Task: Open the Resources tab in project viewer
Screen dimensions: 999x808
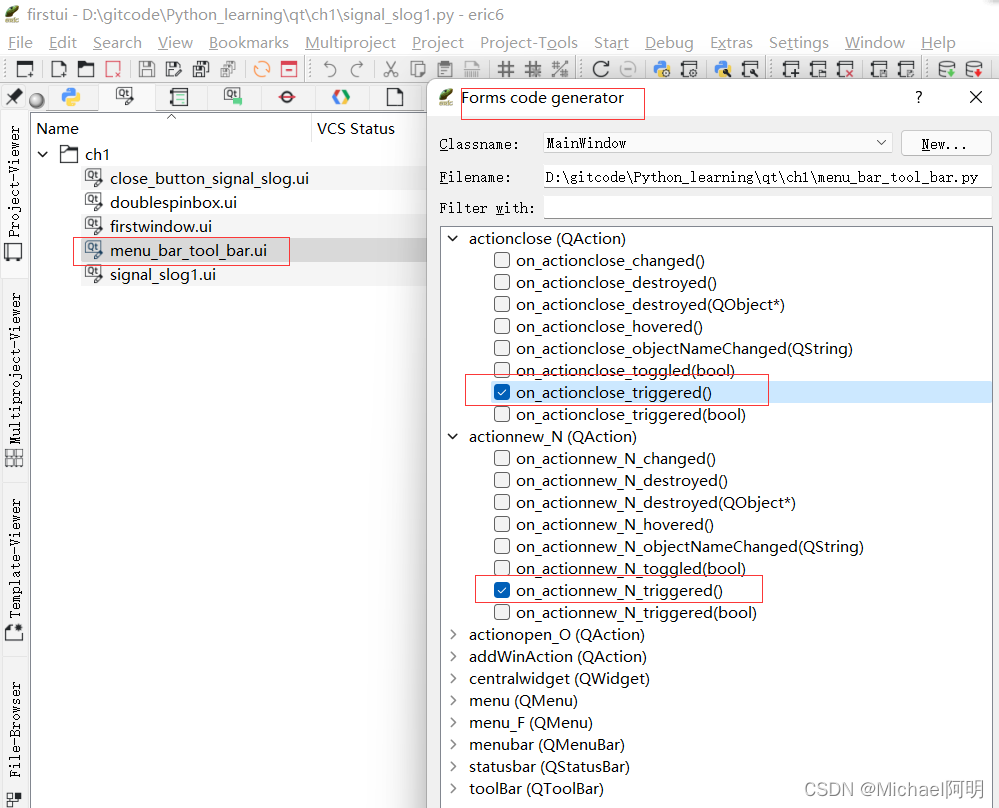Action: (x=179, y=97)
